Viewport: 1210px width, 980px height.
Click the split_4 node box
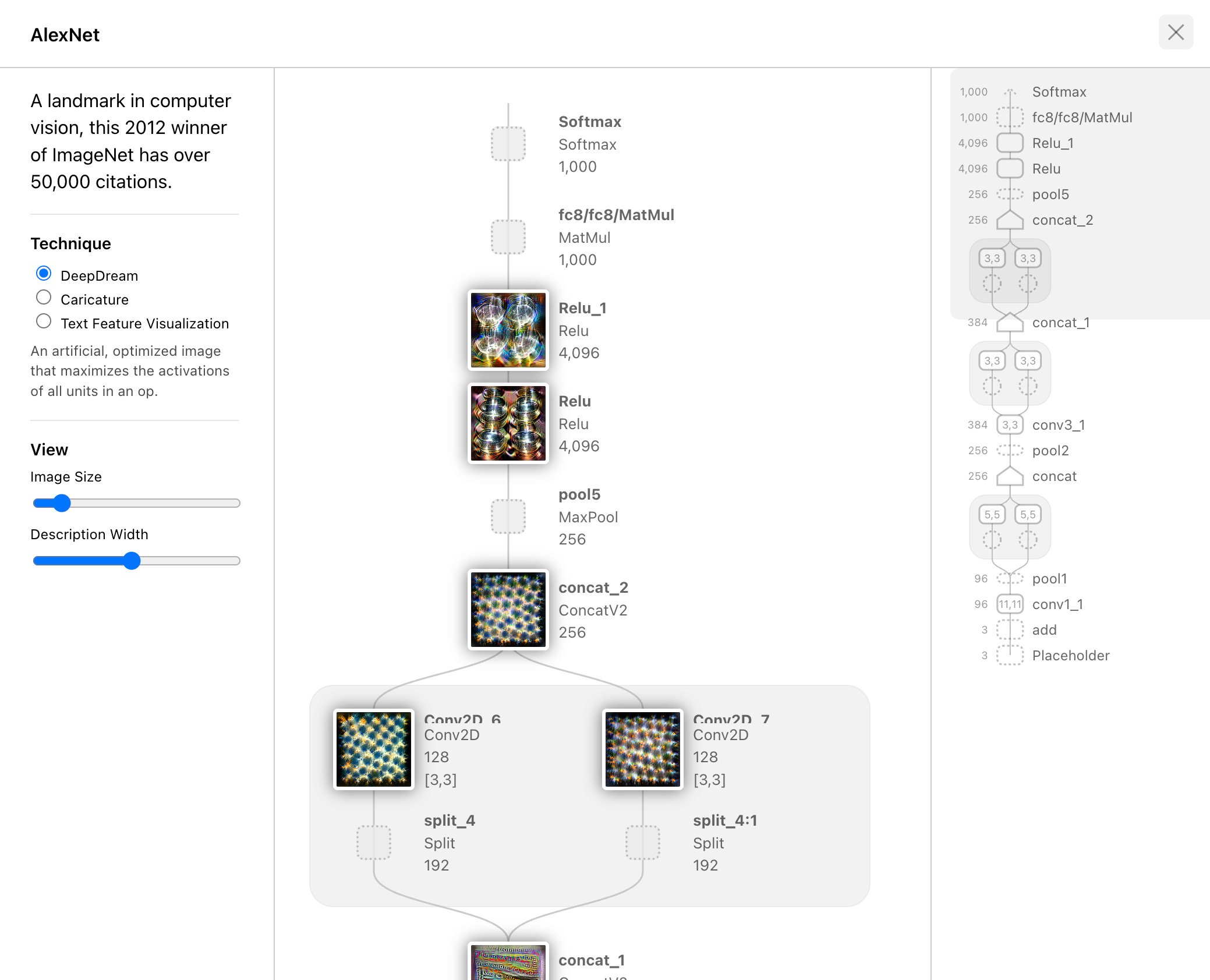374,843
